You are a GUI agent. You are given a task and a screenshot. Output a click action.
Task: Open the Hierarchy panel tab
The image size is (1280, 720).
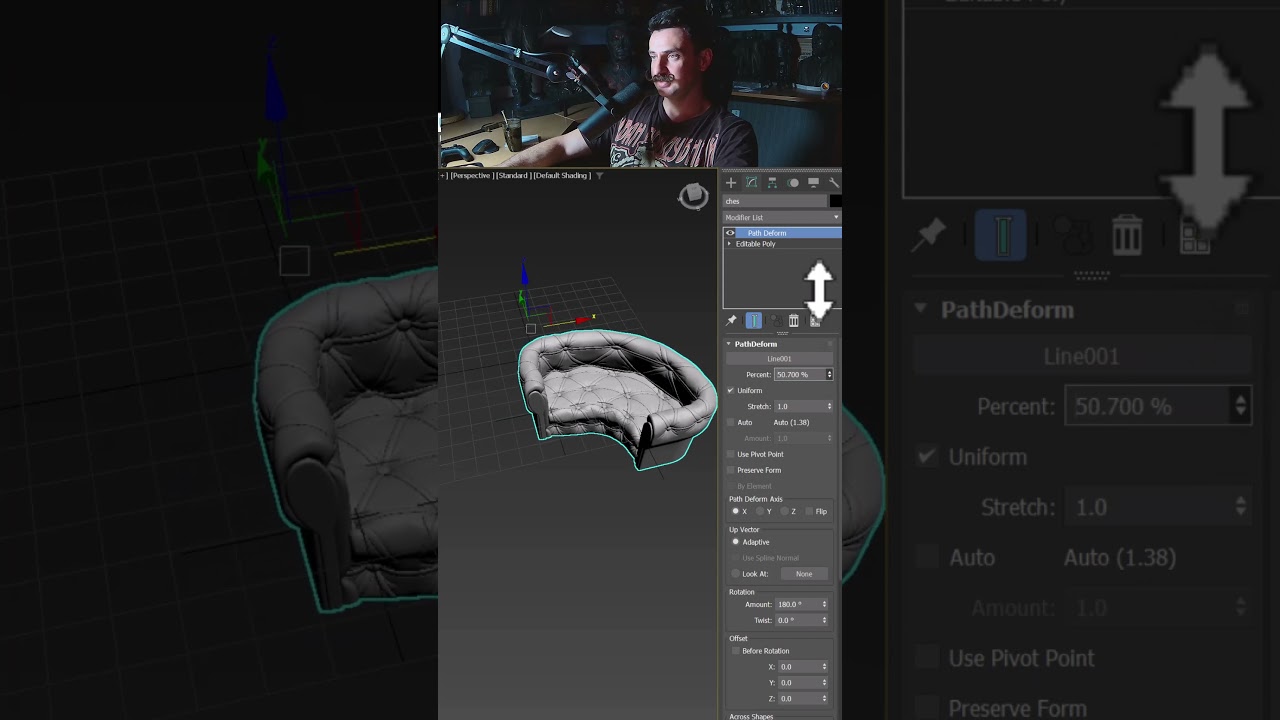(772, 183)
